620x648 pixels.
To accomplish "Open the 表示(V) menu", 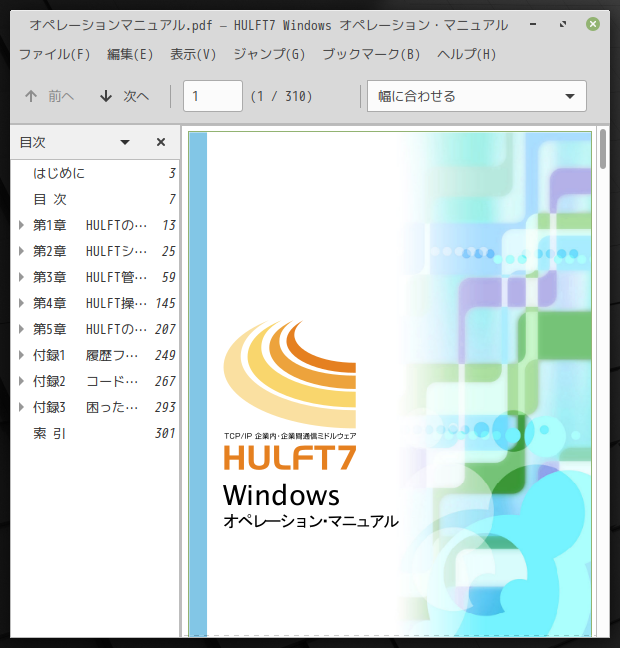I will (x=193, y=54).
